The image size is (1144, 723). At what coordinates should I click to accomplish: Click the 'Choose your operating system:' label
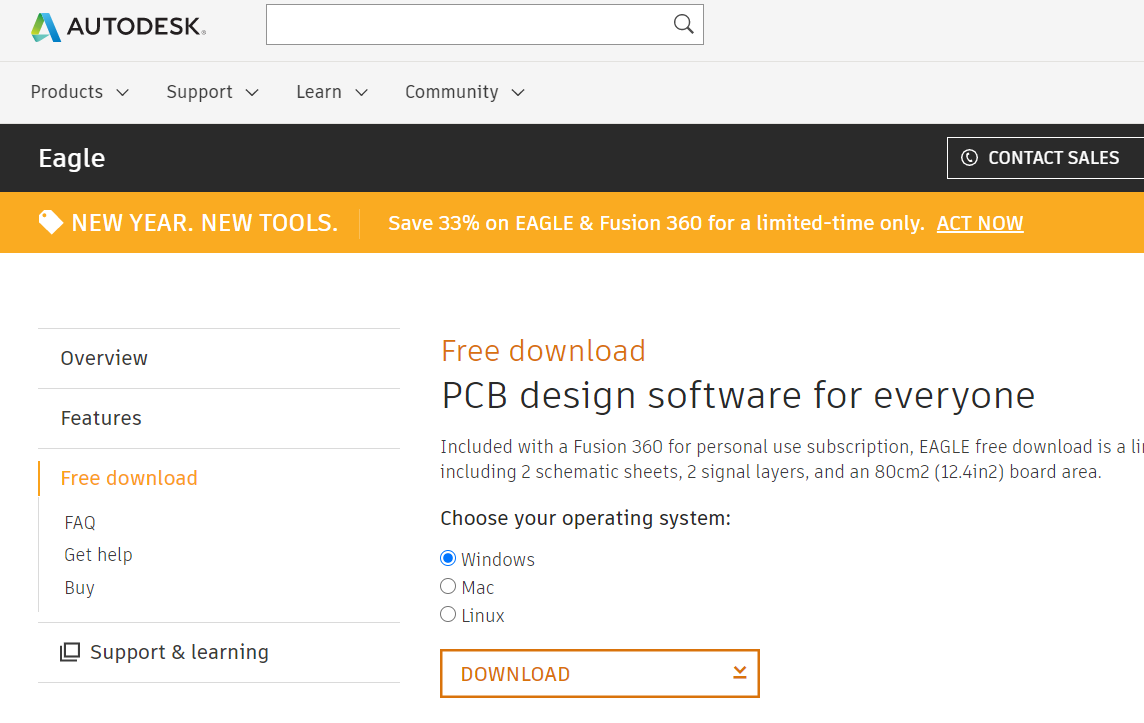[x=585, y=518]
